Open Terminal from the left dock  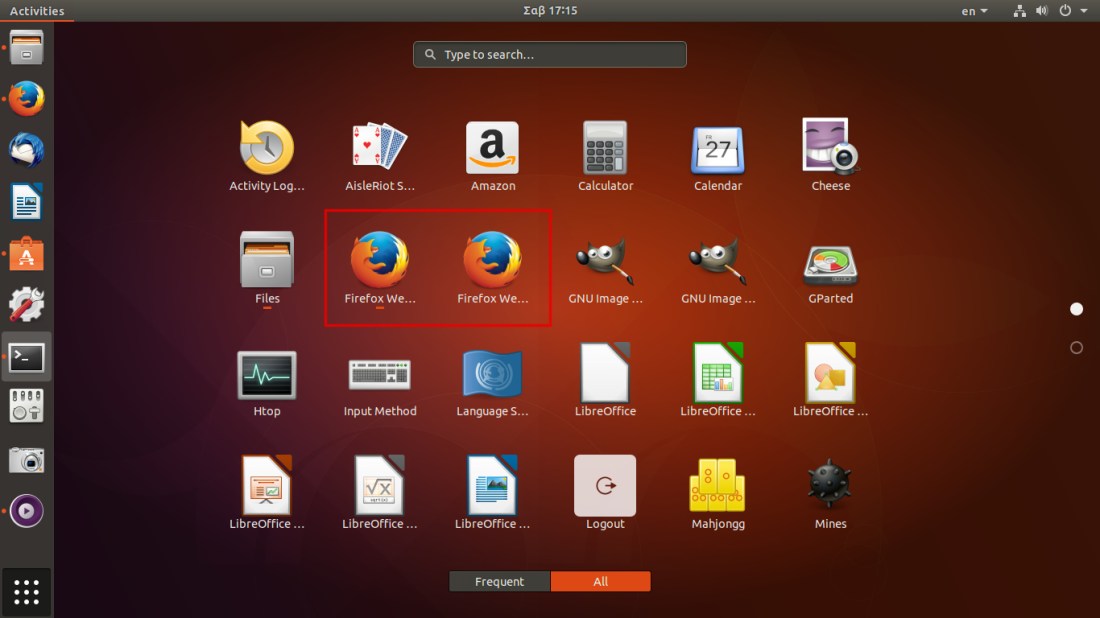[27, 357]
